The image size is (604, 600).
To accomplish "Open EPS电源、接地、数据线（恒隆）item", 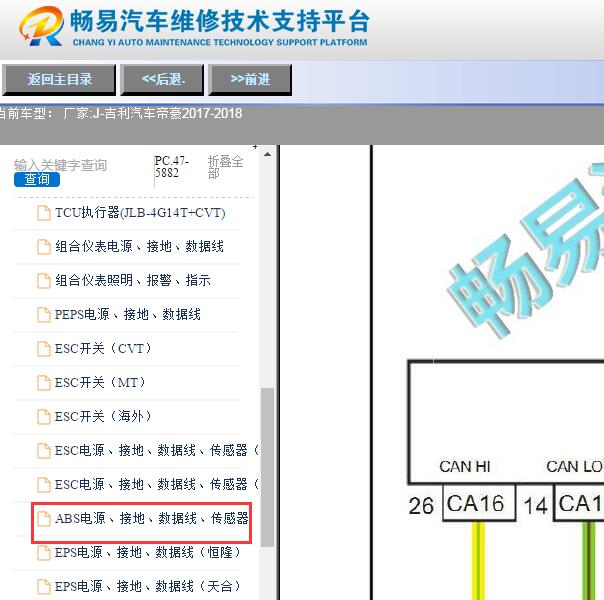I will point(149,552).
